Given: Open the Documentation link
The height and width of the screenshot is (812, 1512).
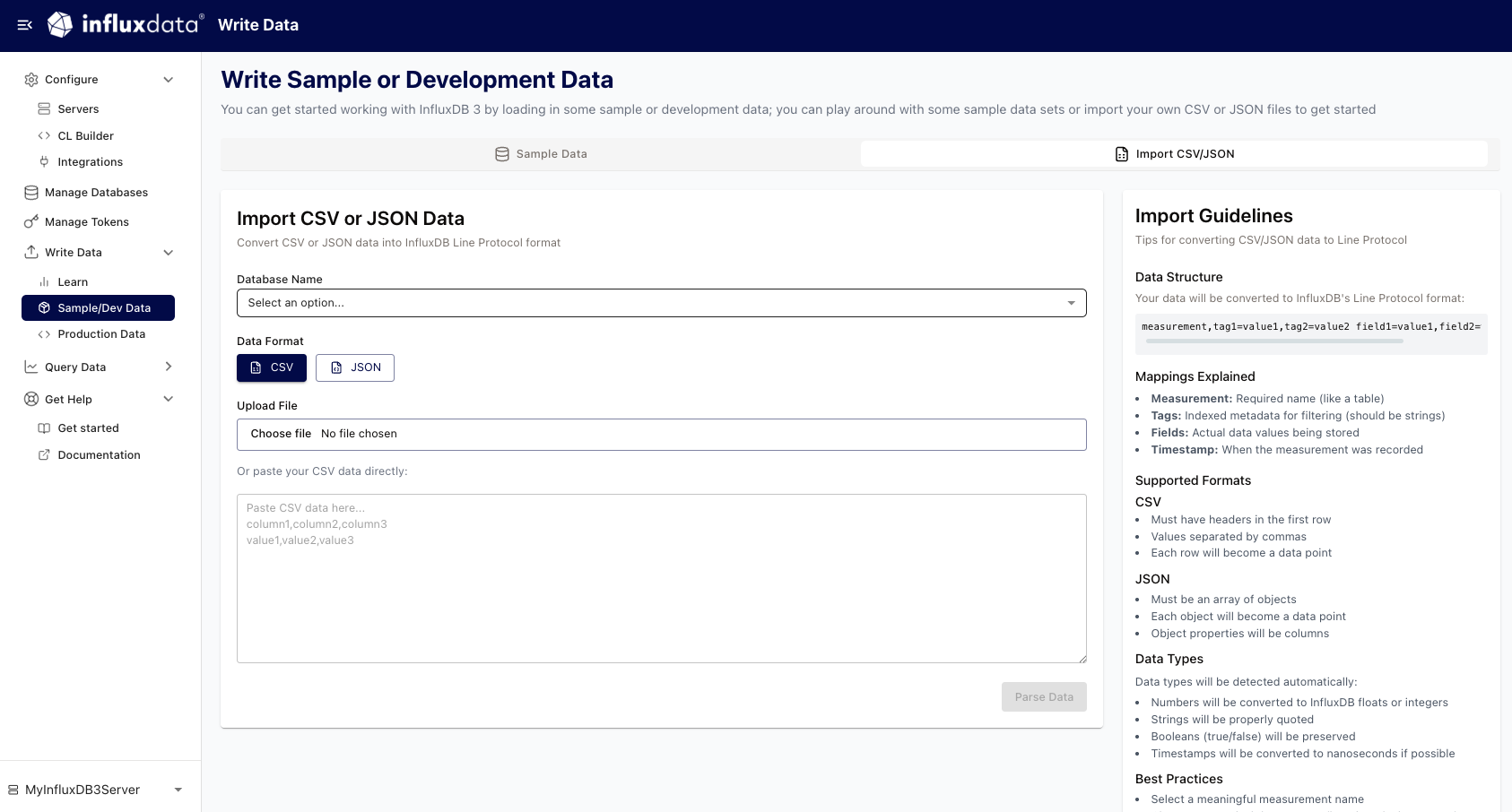Looking at the screenshot, I should click(x=99, y=454).
